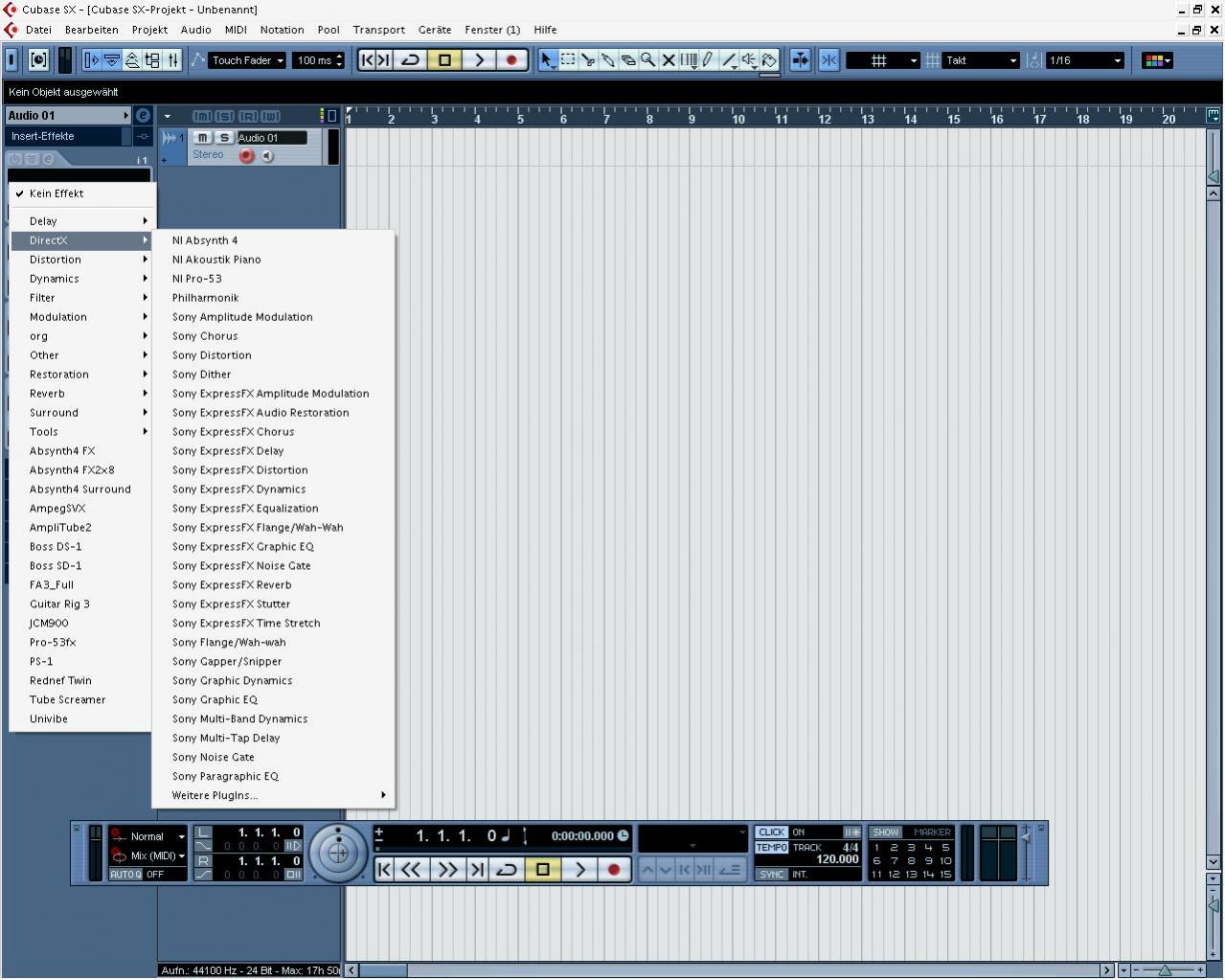Click the jog wheel in transport
The width and height of the screenshot is (1225, 980).
pos(337,851)
